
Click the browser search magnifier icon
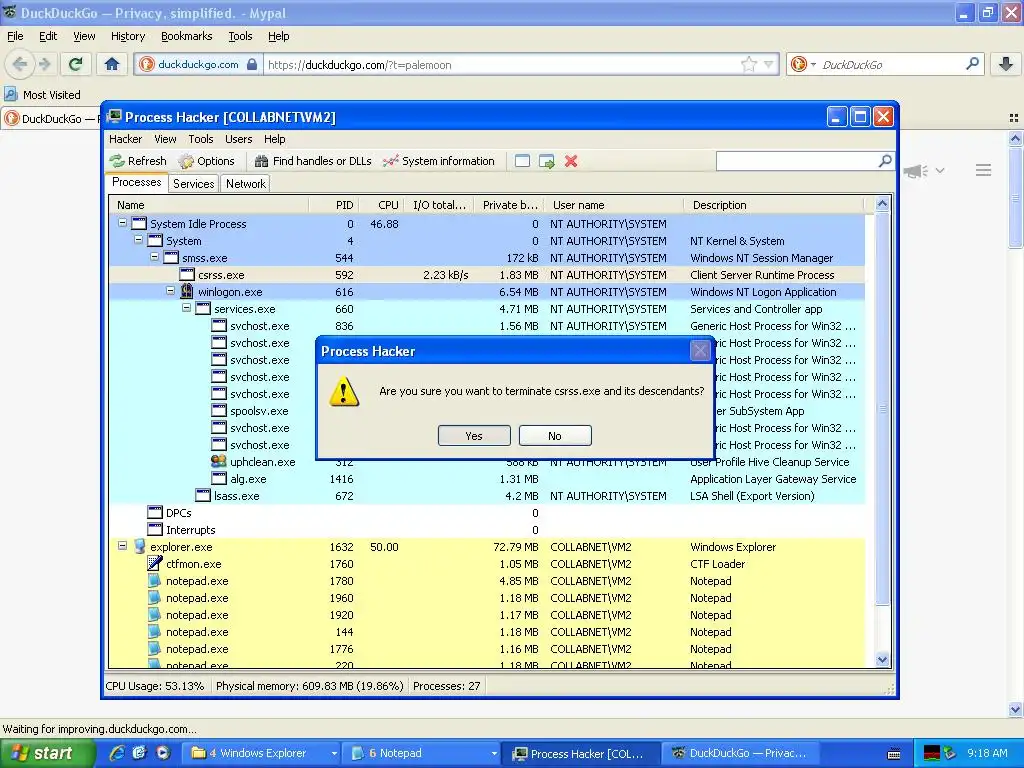tap(972, 64)
